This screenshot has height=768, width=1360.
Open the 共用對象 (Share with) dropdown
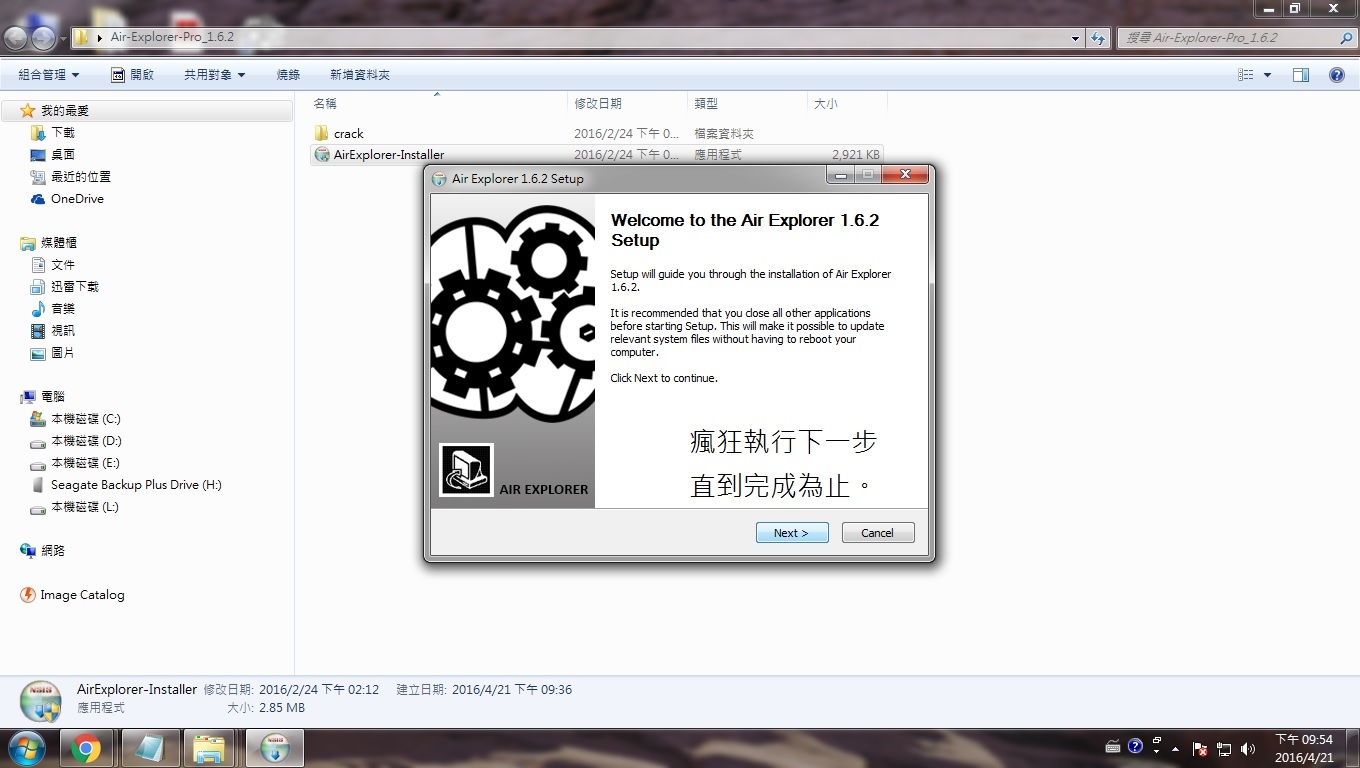click(x=214, y=75)
